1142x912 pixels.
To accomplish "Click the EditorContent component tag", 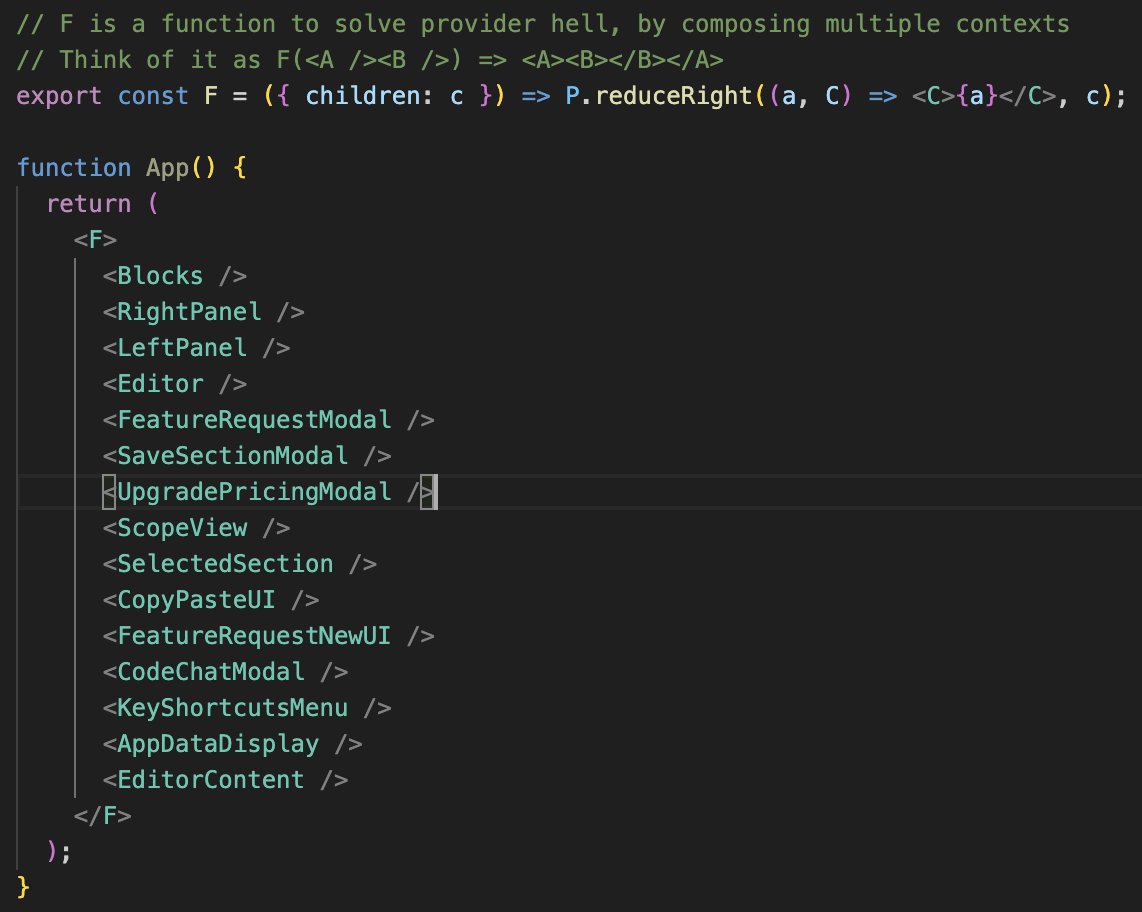I will point(226,780).
